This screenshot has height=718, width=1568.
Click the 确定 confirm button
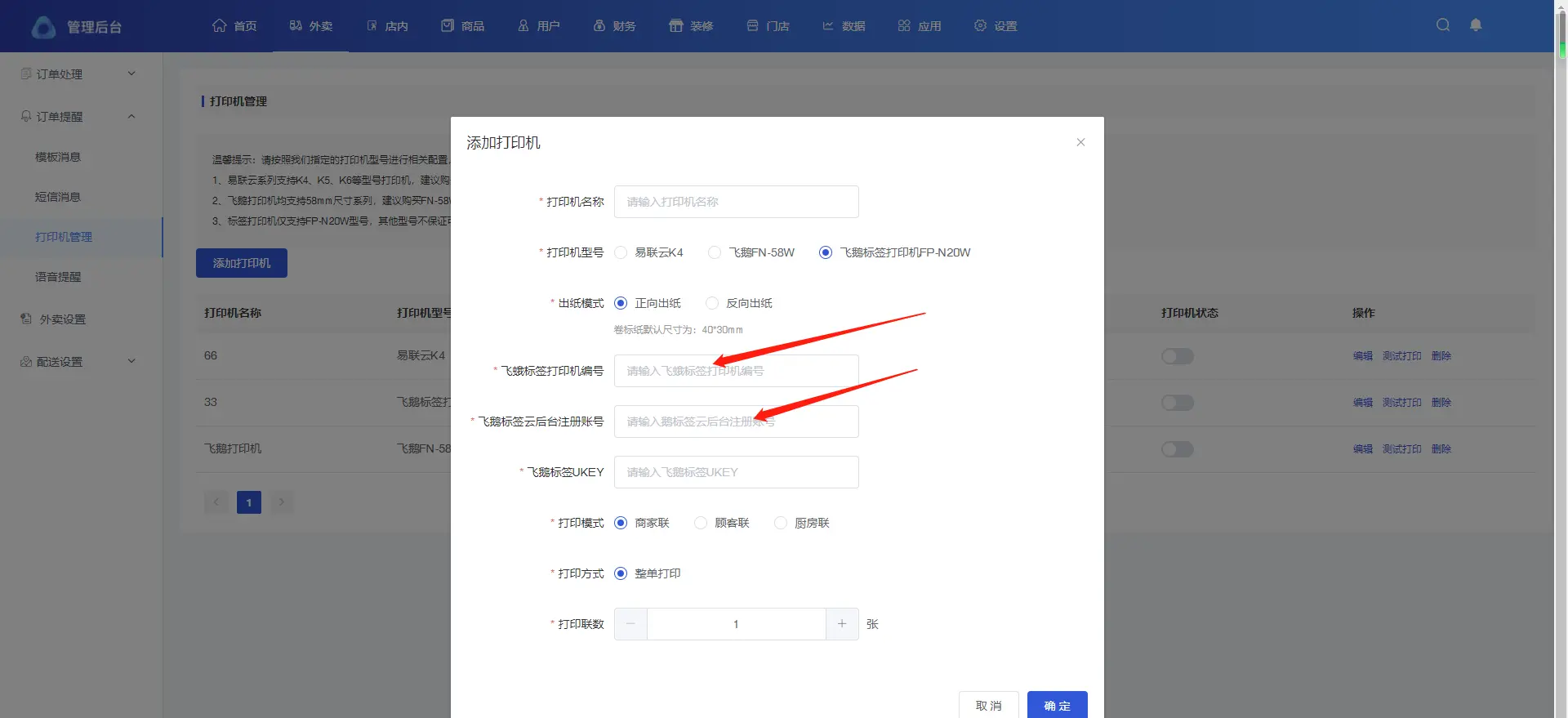click(x=1057, y=705)
